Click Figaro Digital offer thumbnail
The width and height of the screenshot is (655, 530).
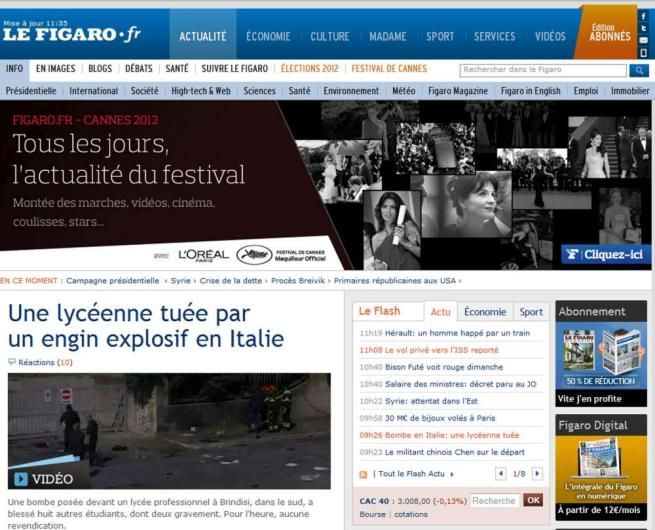coord(601,467)
